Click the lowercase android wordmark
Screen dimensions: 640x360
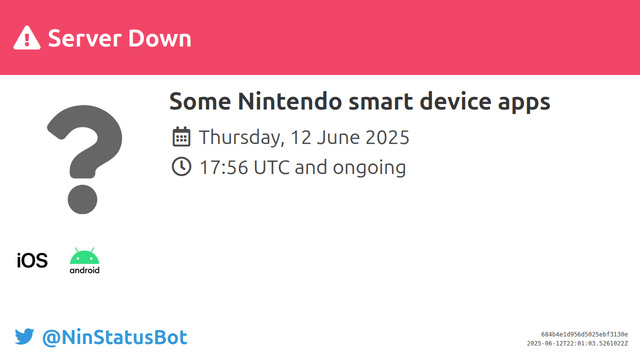click(x=84, y=270)
